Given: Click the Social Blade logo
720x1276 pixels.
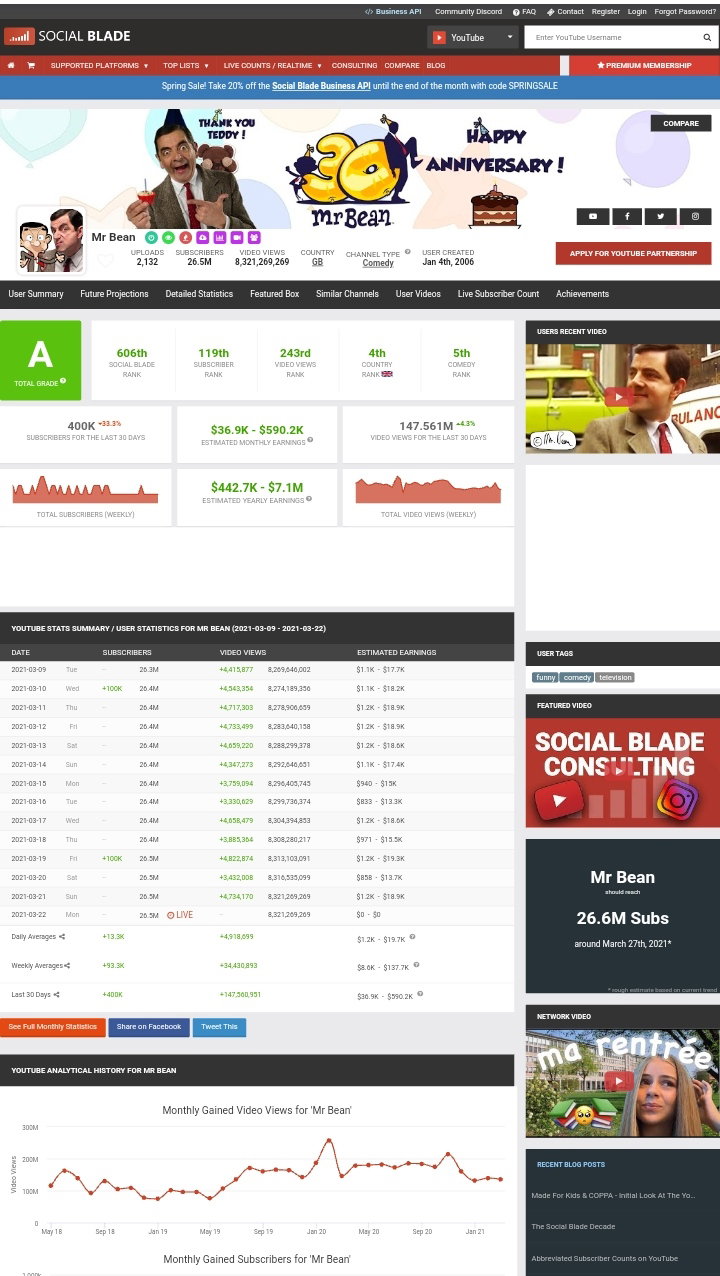Looking at the screenshot, I should pos(68,36).
